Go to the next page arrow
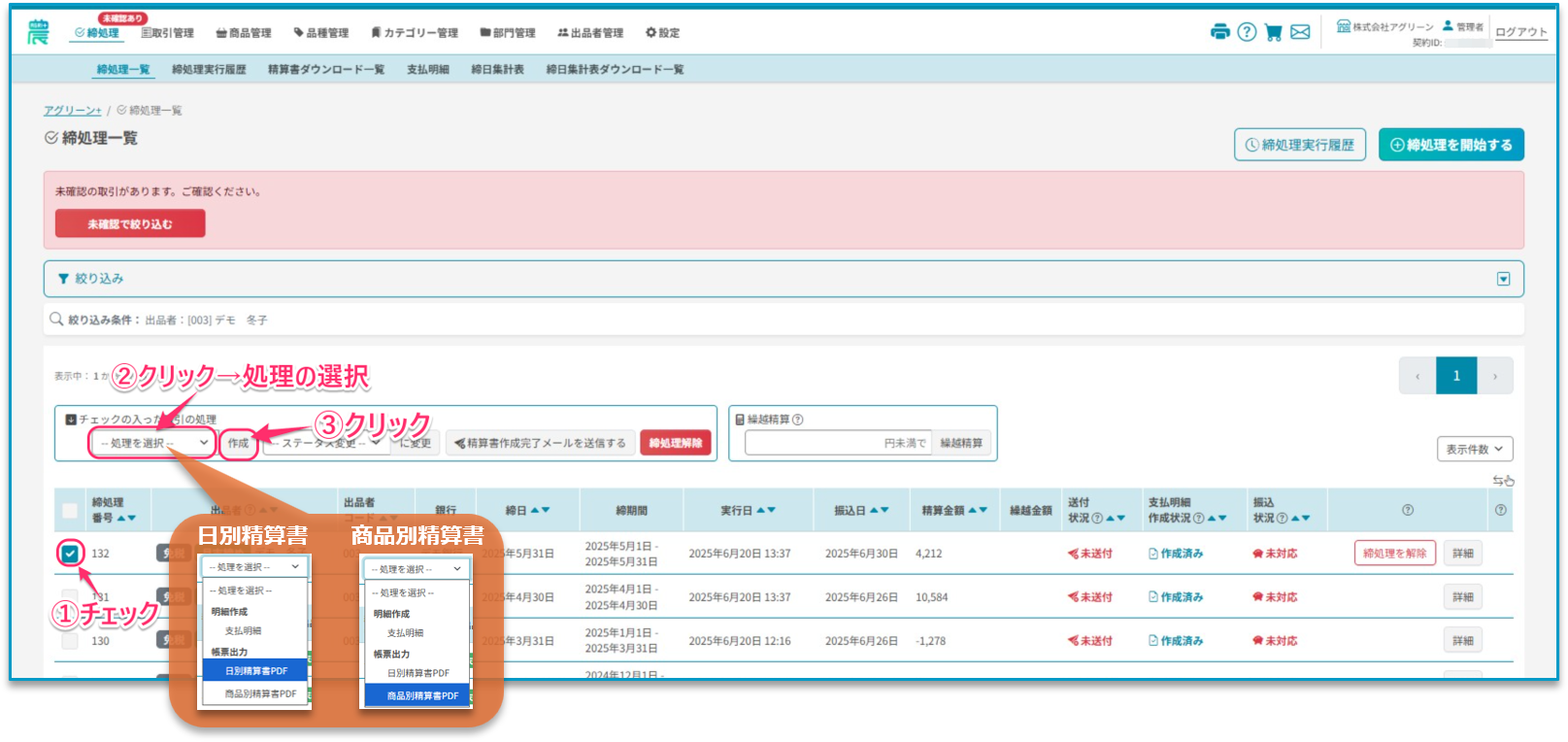Screen dimensions: 1568x742 (1495, 376)
